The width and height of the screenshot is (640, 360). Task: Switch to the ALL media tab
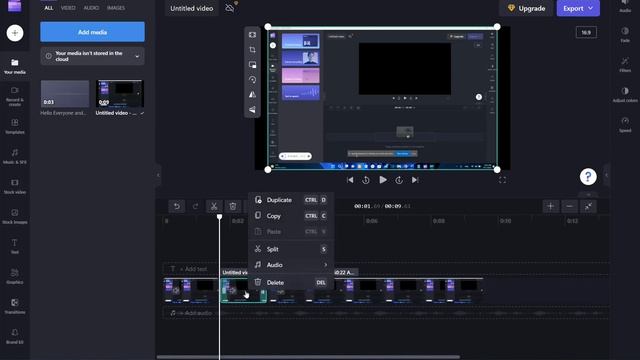(x=49, y=8)
